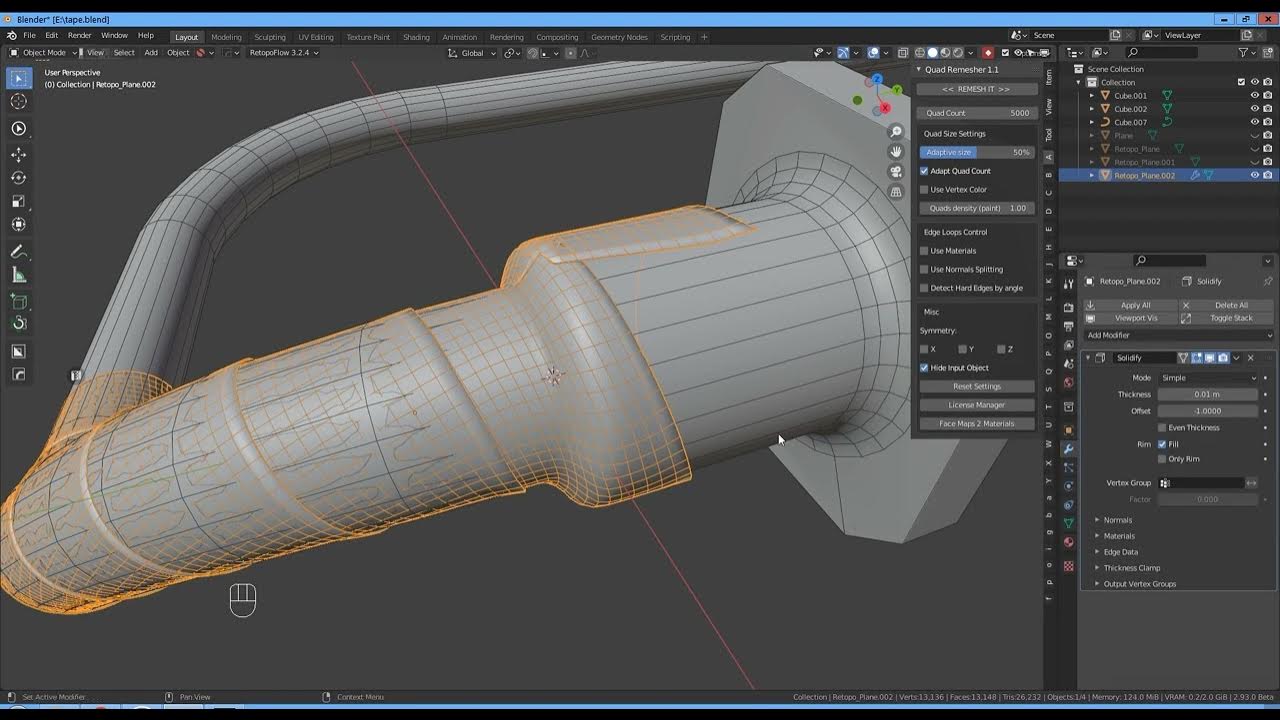Click the Blender logo menu icon
Image resolution: width=1280 pixels, height=720 pixels.
[x=11, y=36]
